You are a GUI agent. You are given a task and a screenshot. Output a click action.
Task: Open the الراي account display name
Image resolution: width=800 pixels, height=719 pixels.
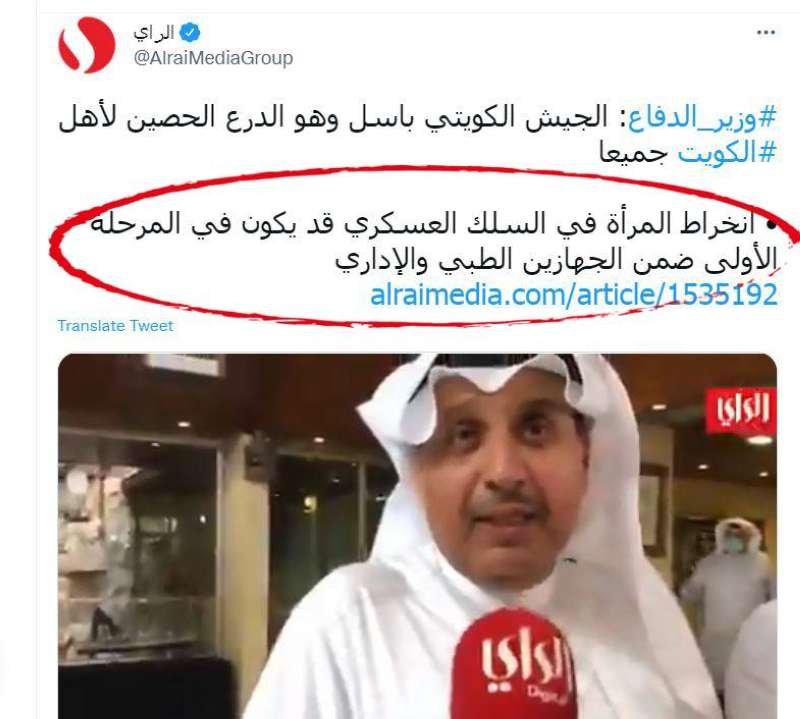click(154, 33)
